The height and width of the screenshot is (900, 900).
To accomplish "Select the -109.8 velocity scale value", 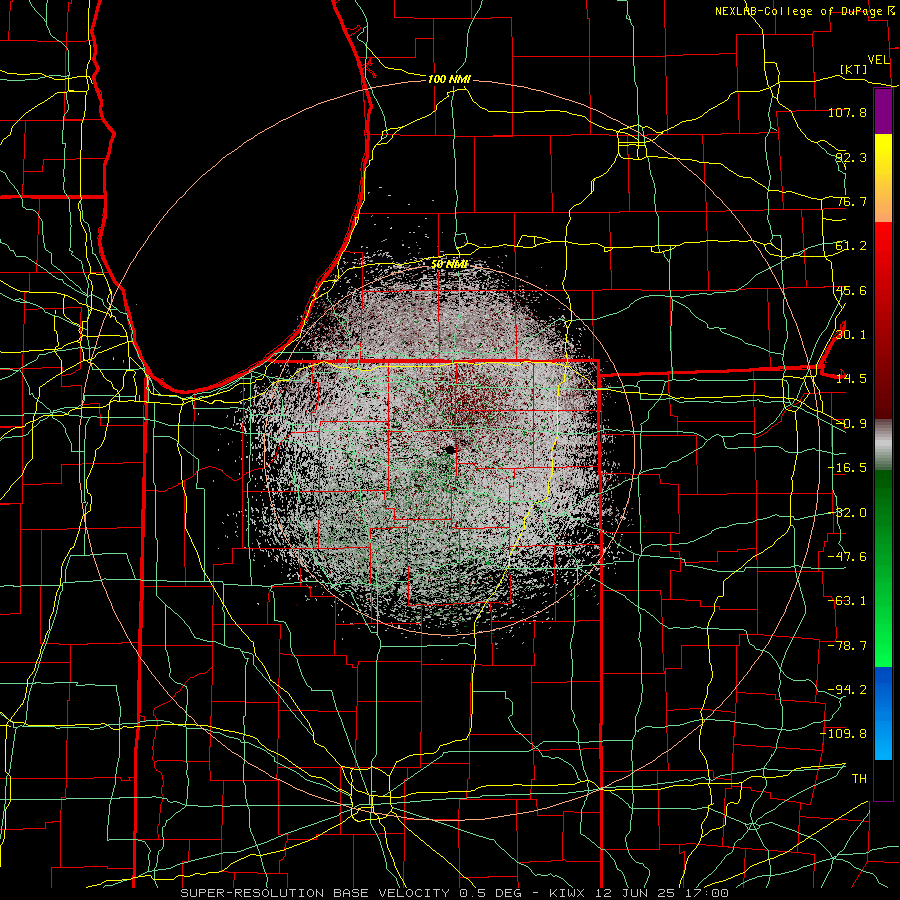I will [x=844, y=734].
